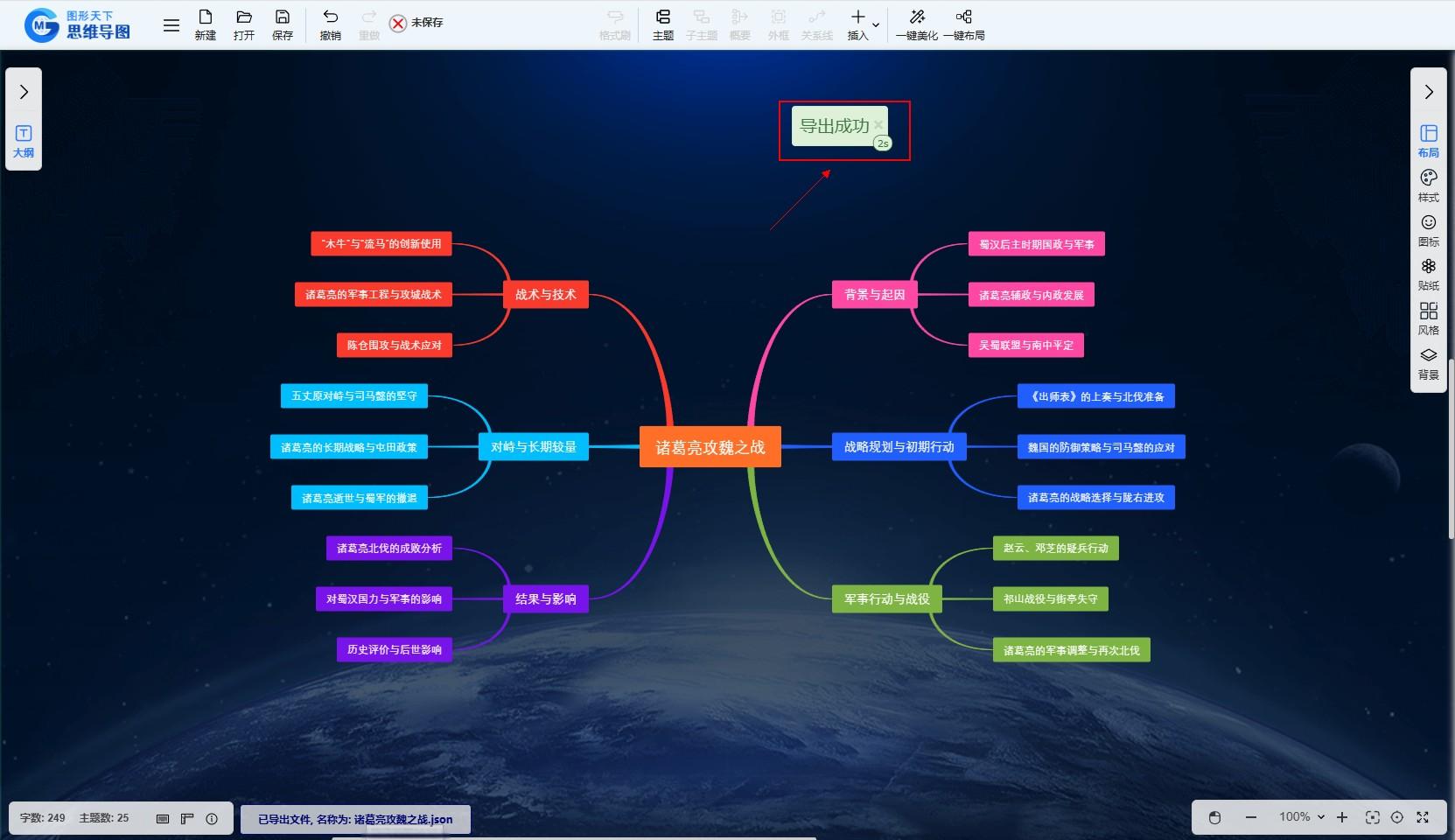Switch to the 布局 layout tab

tap(1428, 140)
